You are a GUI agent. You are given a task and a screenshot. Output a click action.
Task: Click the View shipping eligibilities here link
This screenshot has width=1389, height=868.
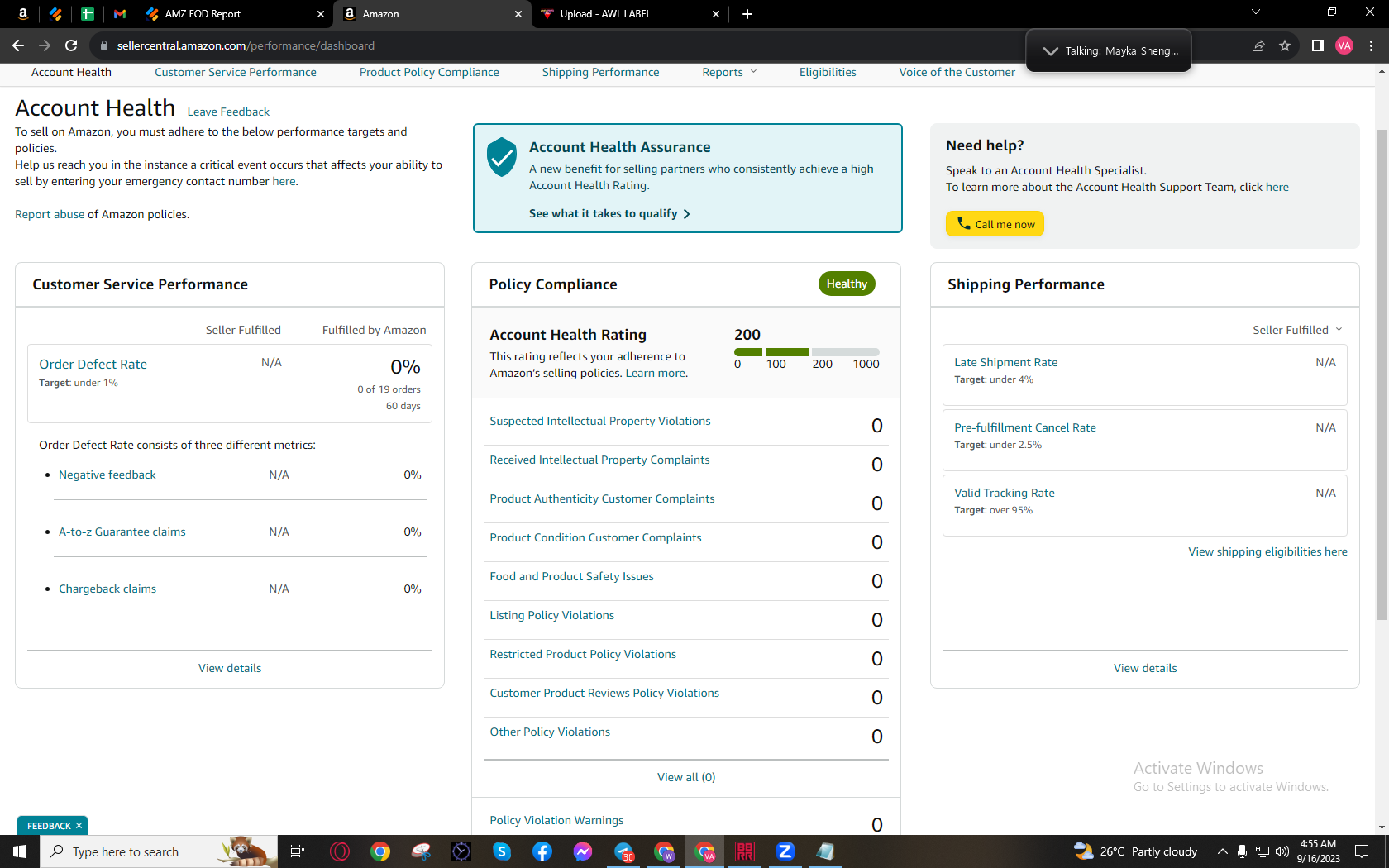coord(1268,551)
